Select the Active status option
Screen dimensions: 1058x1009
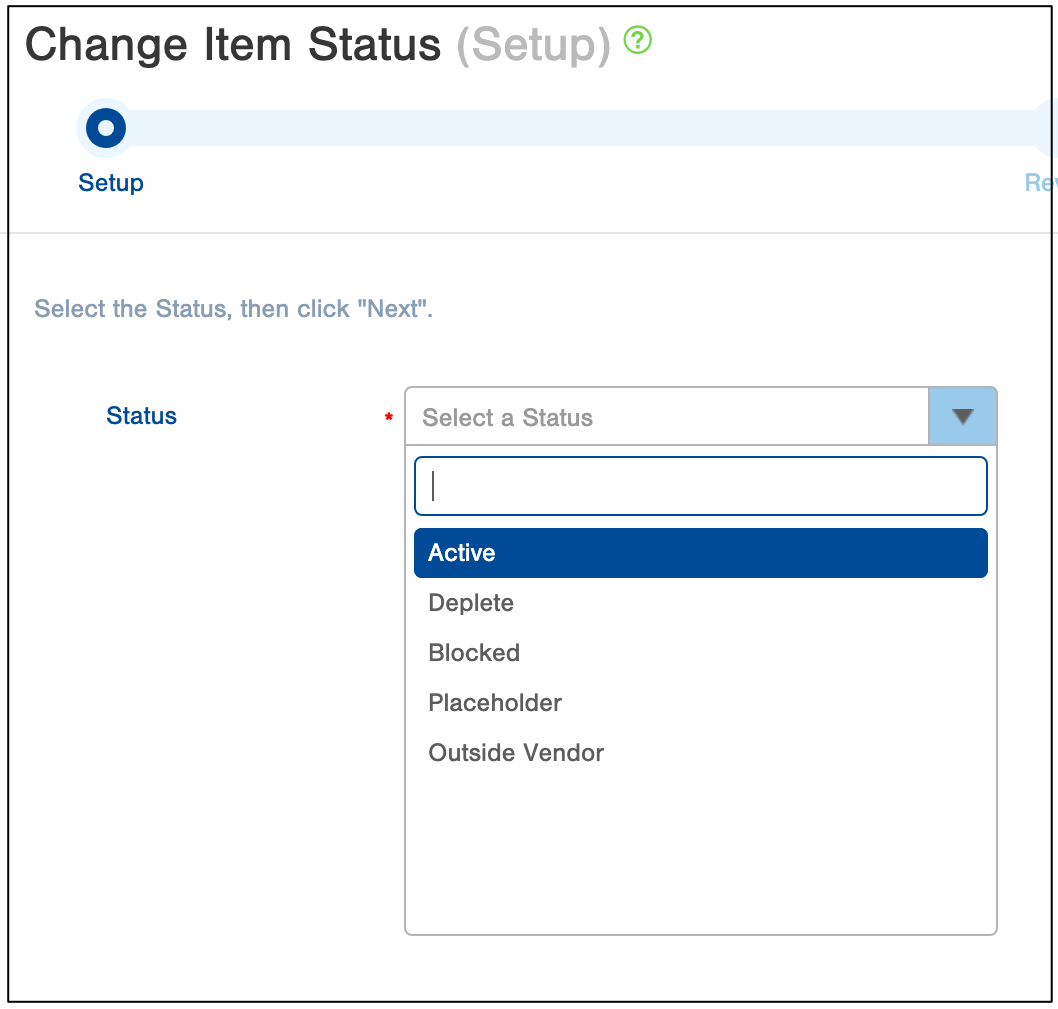700,553
